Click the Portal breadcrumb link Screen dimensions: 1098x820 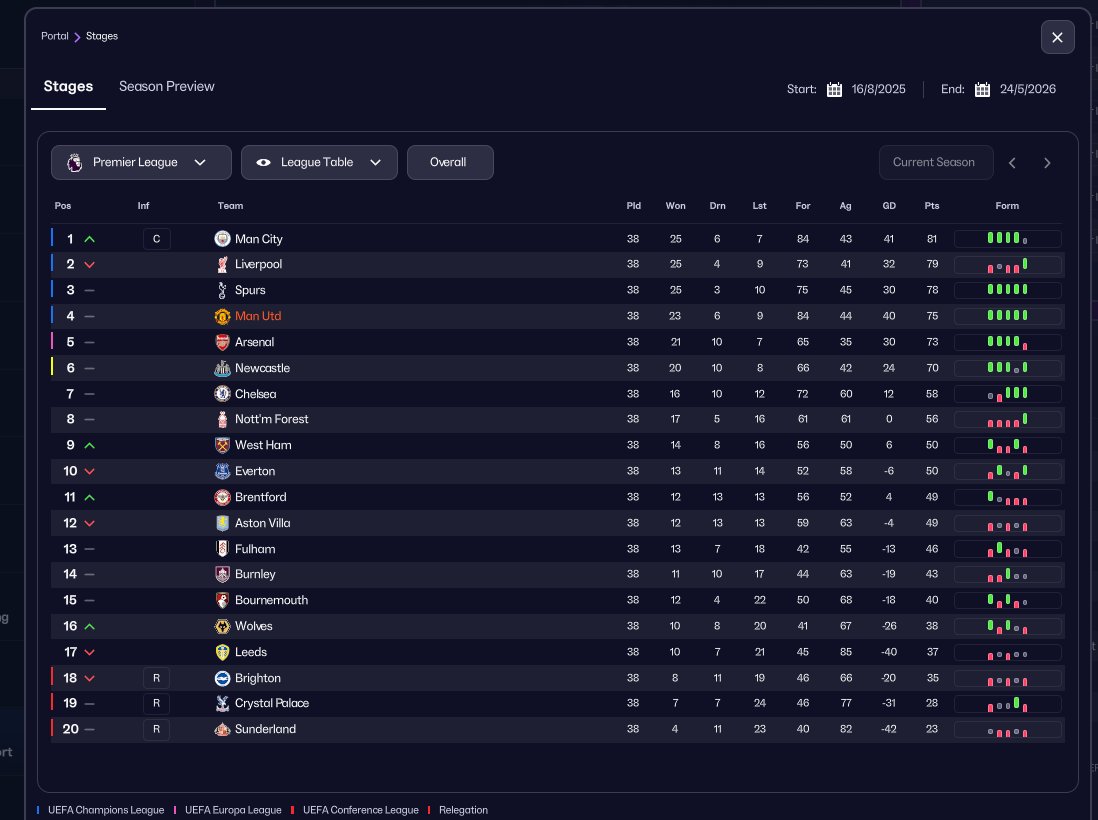coord(55,36)
